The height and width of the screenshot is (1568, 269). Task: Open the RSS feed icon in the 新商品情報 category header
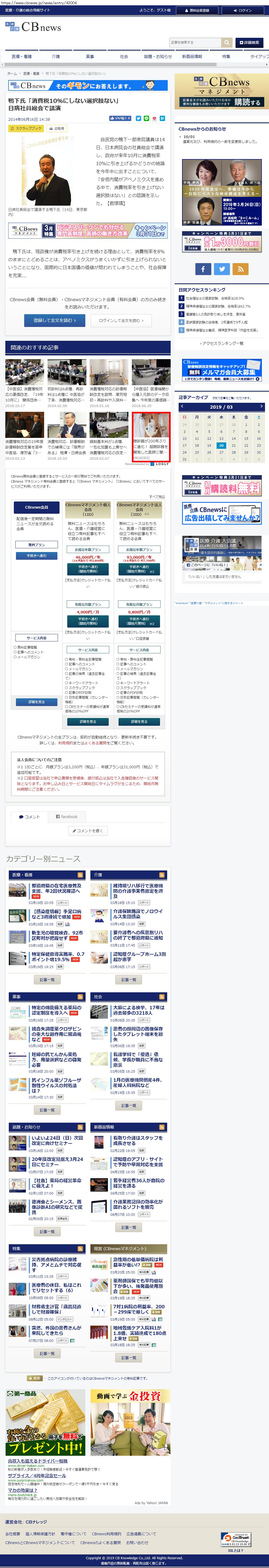(x=162, y=1127)
